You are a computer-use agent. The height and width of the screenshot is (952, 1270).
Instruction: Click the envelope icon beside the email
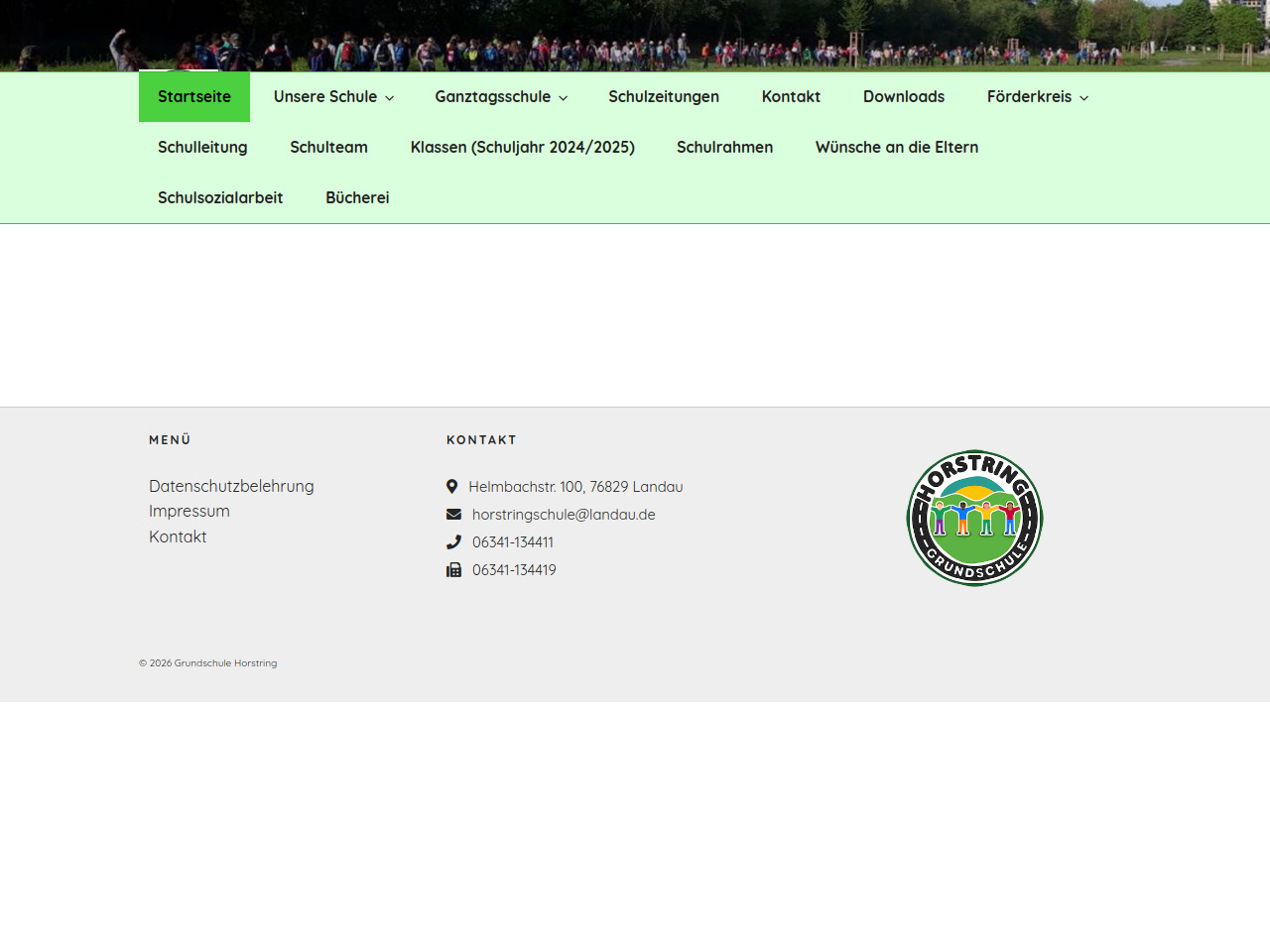[453, 515]
